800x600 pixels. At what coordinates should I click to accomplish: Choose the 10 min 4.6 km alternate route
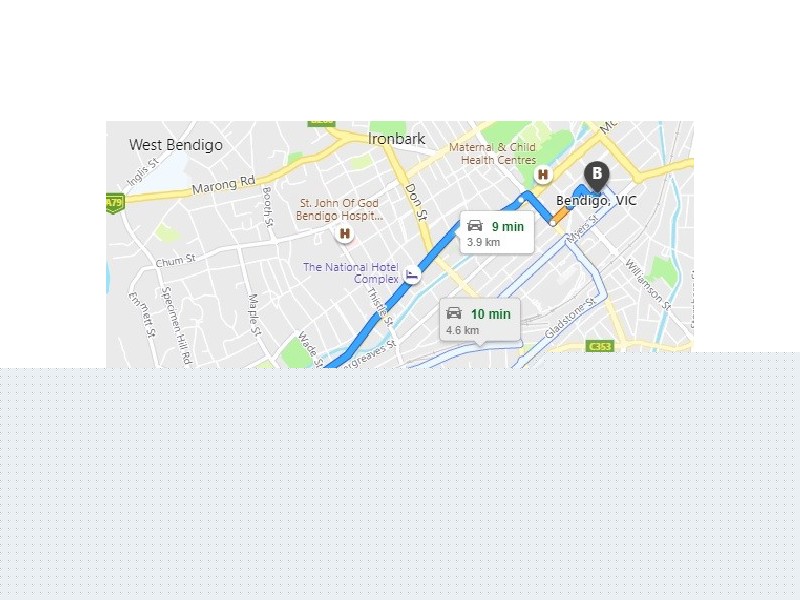tap(480, 319)
